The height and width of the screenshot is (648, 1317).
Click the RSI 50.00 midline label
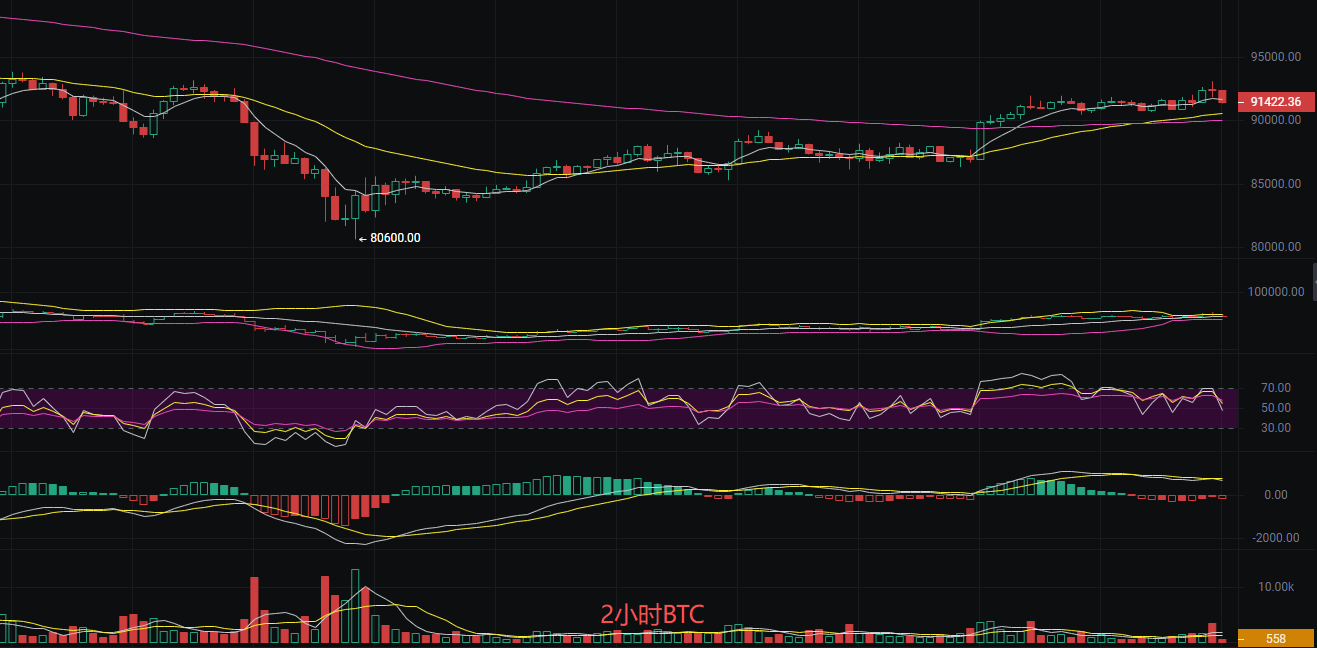point(1275,408)
